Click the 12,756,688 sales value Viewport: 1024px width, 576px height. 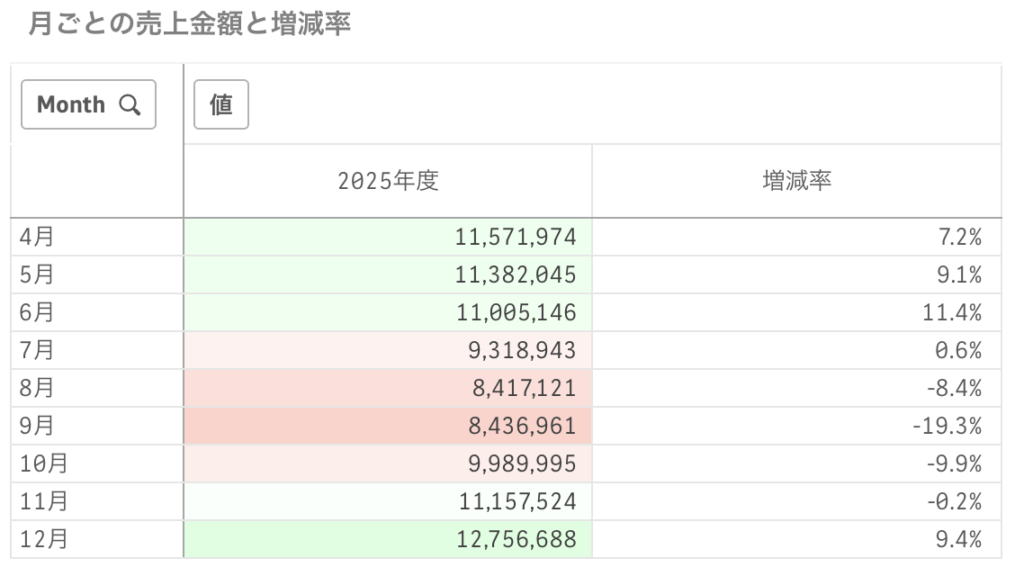coord(515,540)
